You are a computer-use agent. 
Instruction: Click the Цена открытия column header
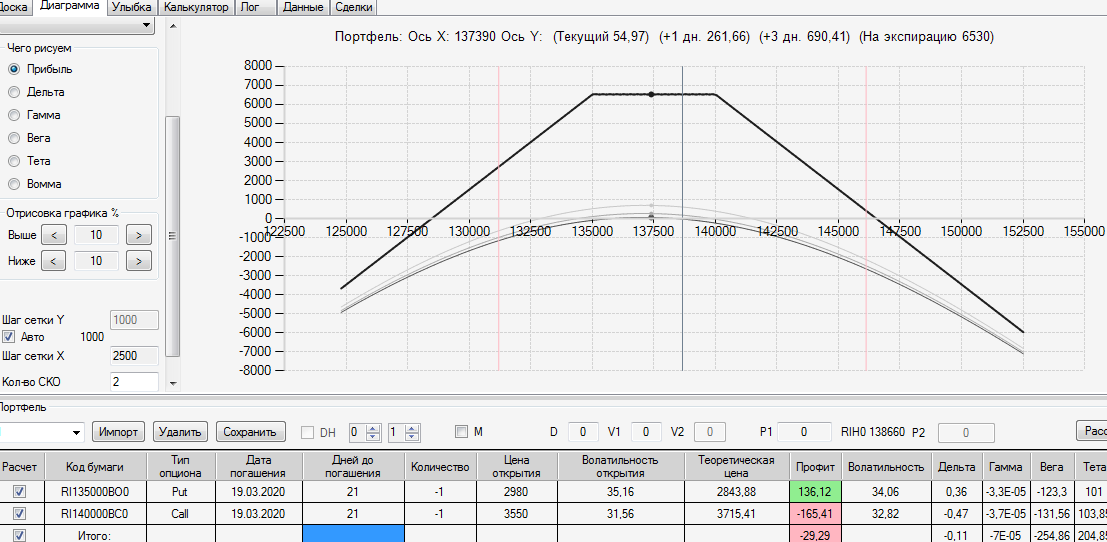517,466
